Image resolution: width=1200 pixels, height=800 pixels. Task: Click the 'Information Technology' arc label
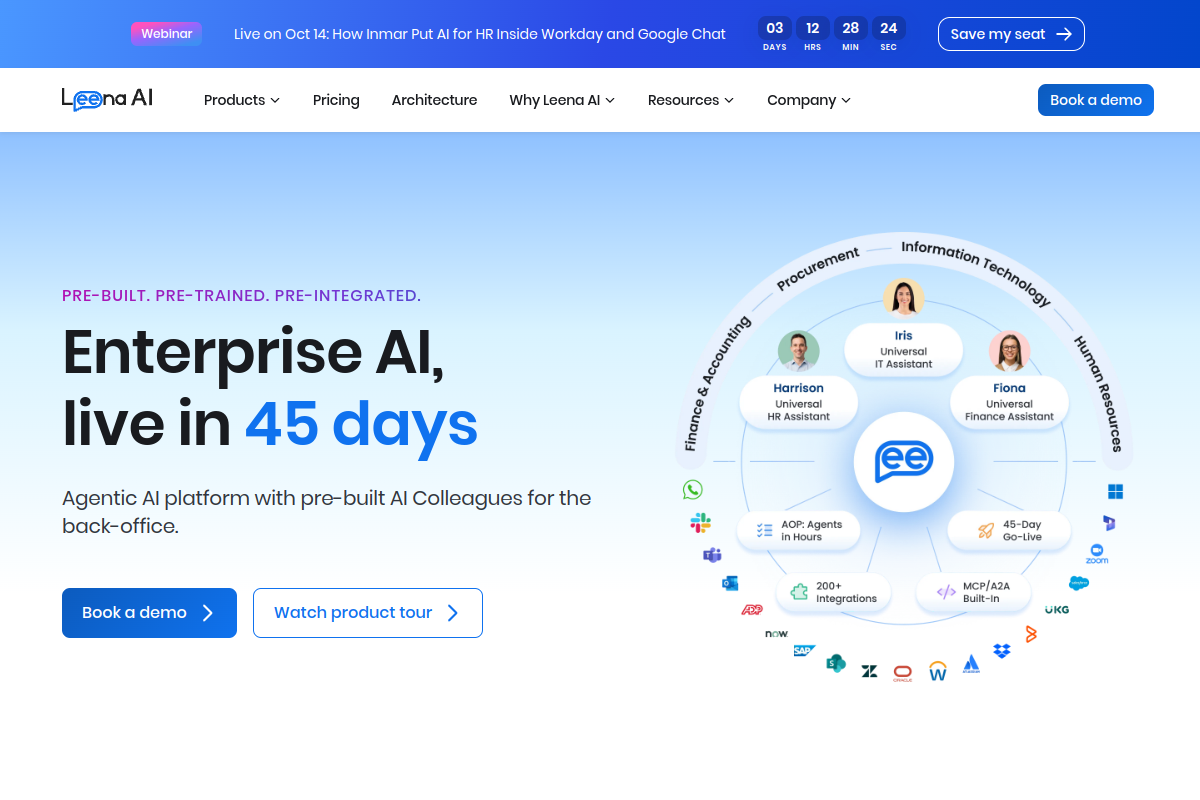pyautogui.click(x=977, y=272)
